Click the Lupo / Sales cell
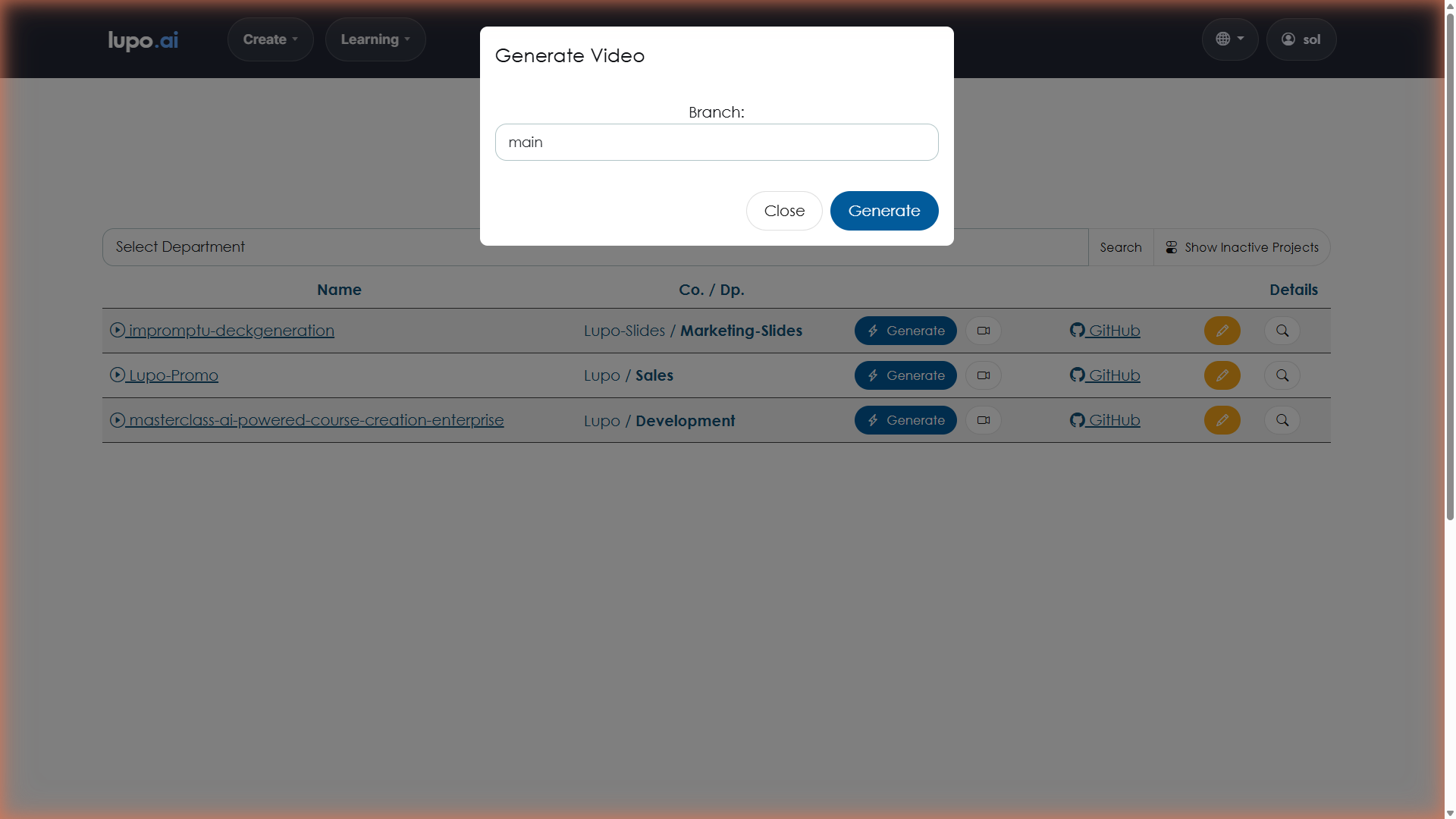The height and width of the screenshot is (819, 1456). click(x=629, y=375)
